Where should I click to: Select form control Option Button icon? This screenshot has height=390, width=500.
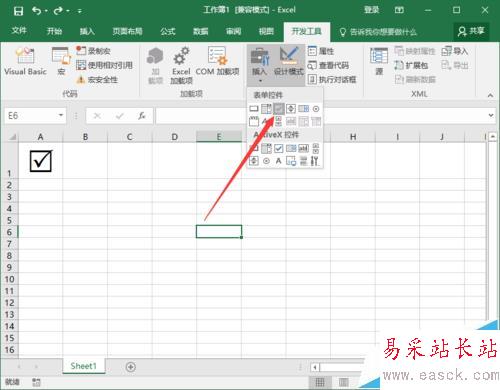[x=316, y=109]
